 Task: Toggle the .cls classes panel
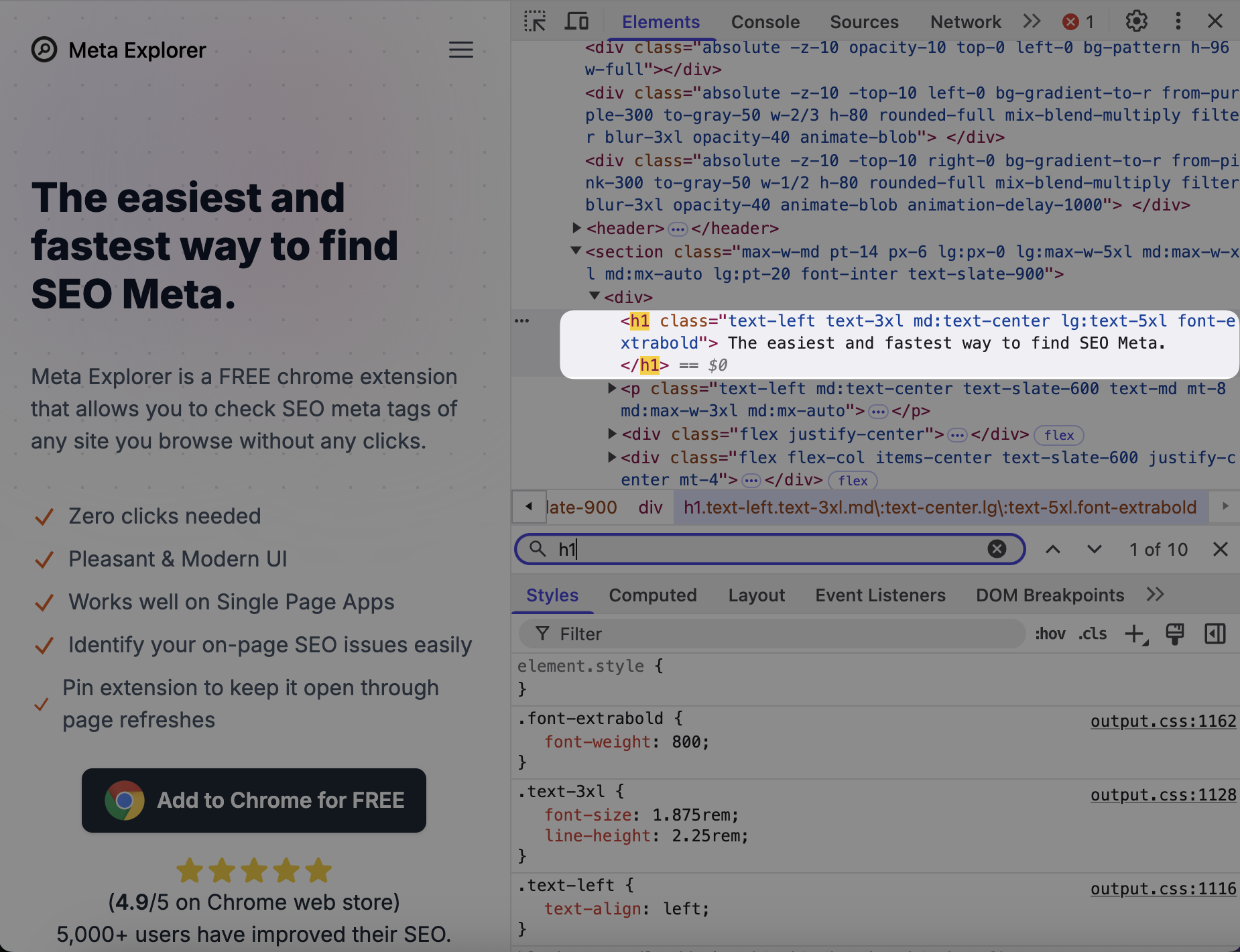(1093, 634)
